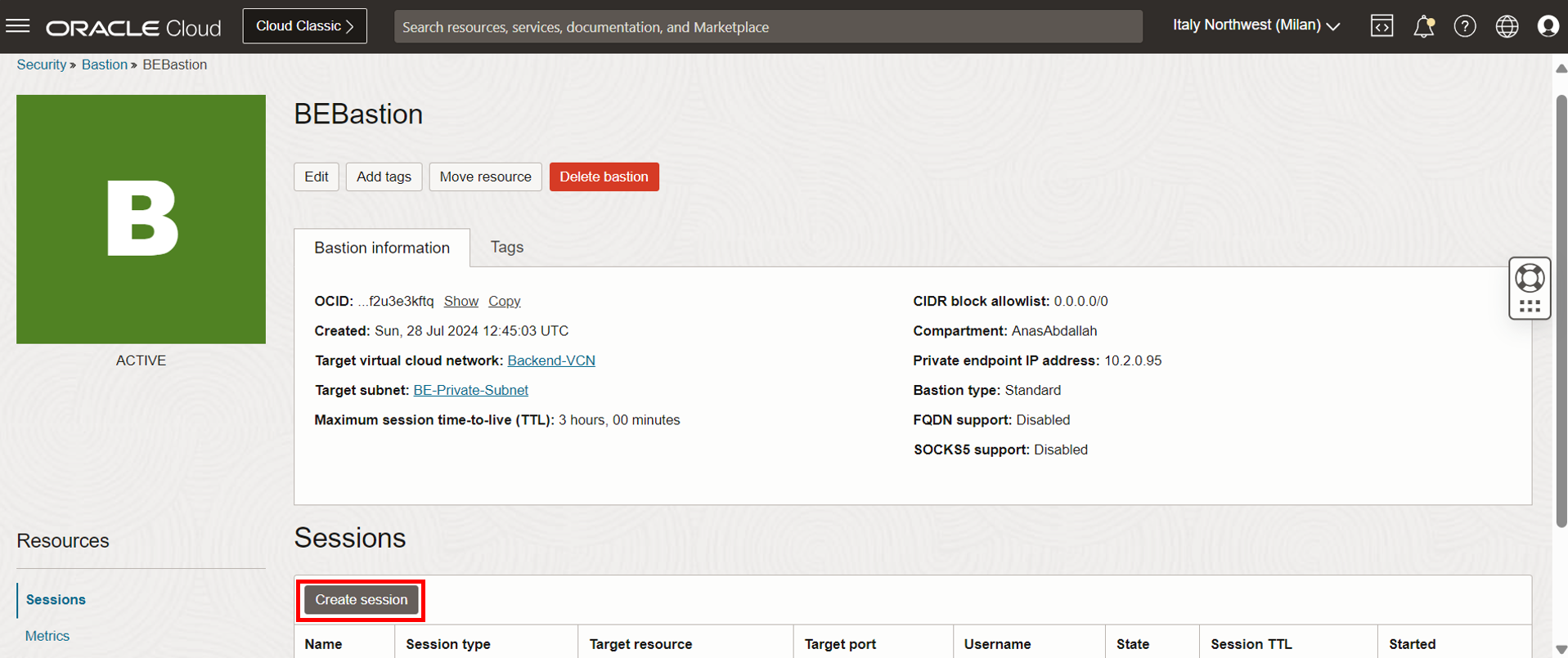Viewport: 1568px width, 658px height.
Task: Switch to Cloud Classic view
Action: click(x=304, y=26)
